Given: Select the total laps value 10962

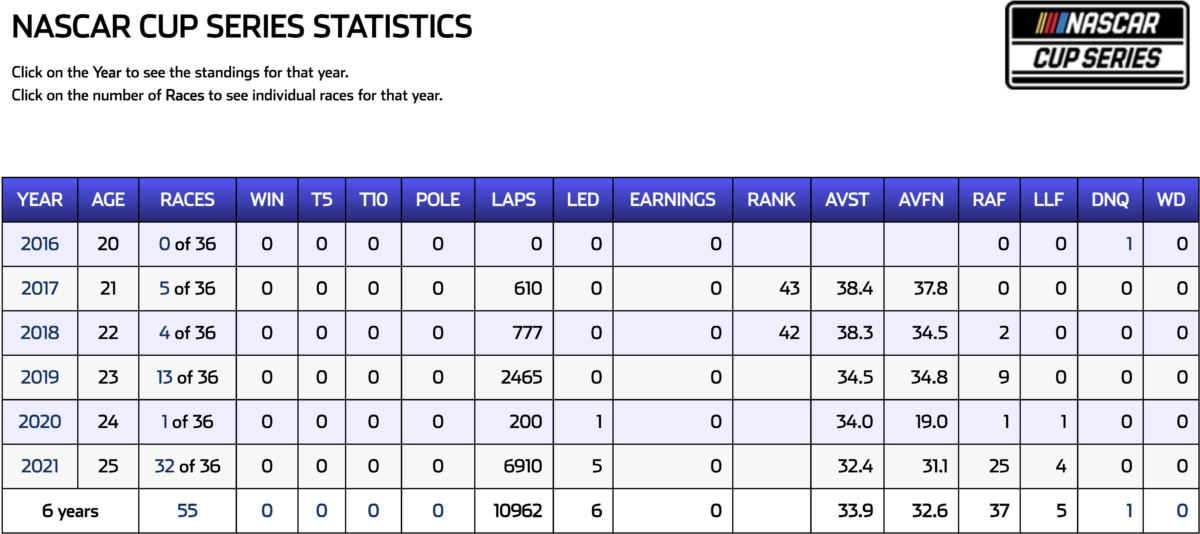Looking at the screenshot, I should point(517,510).
